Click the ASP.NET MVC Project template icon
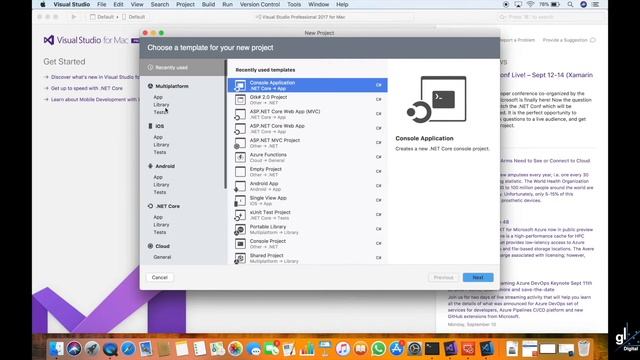Screen dimensions: 640x360 [x=240, y=143]
